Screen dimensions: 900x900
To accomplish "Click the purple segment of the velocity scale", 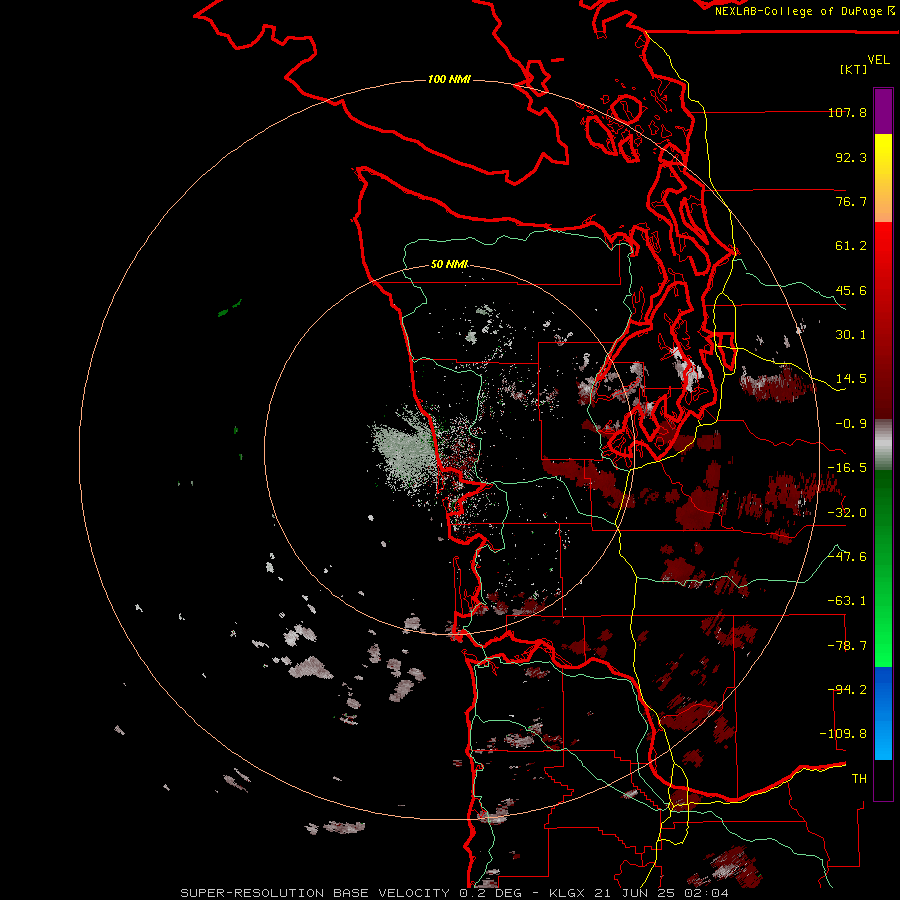I will point(883,111).
